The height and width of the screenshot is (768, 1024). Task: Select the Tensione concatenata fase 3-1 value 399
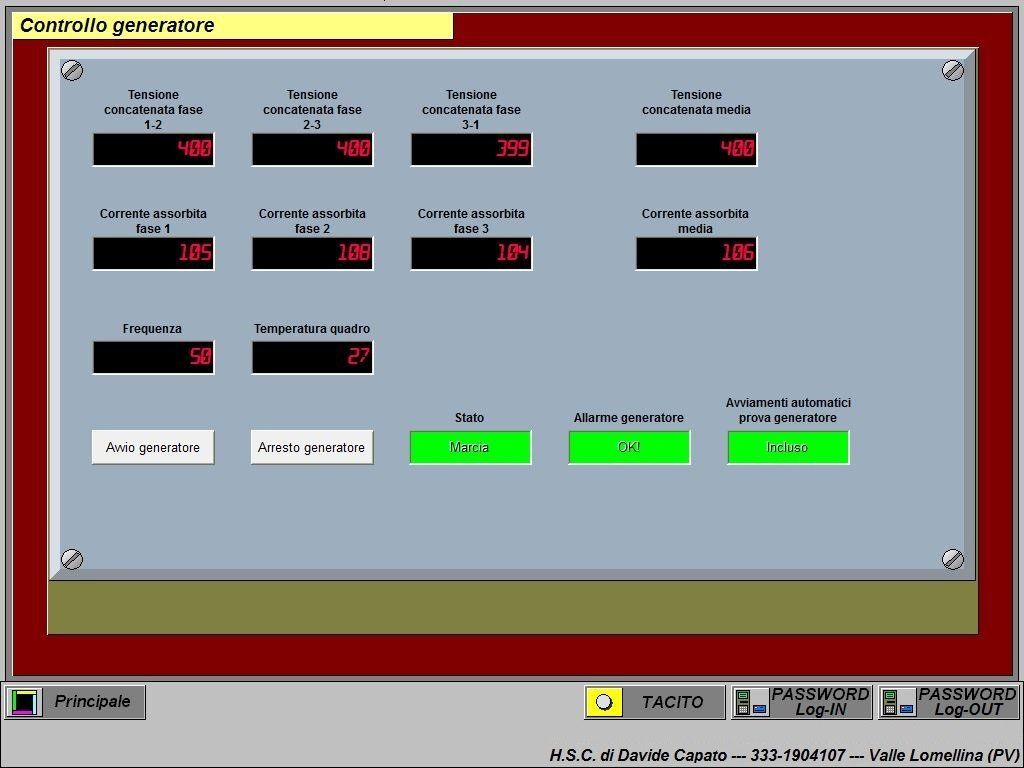pos(472,150)
